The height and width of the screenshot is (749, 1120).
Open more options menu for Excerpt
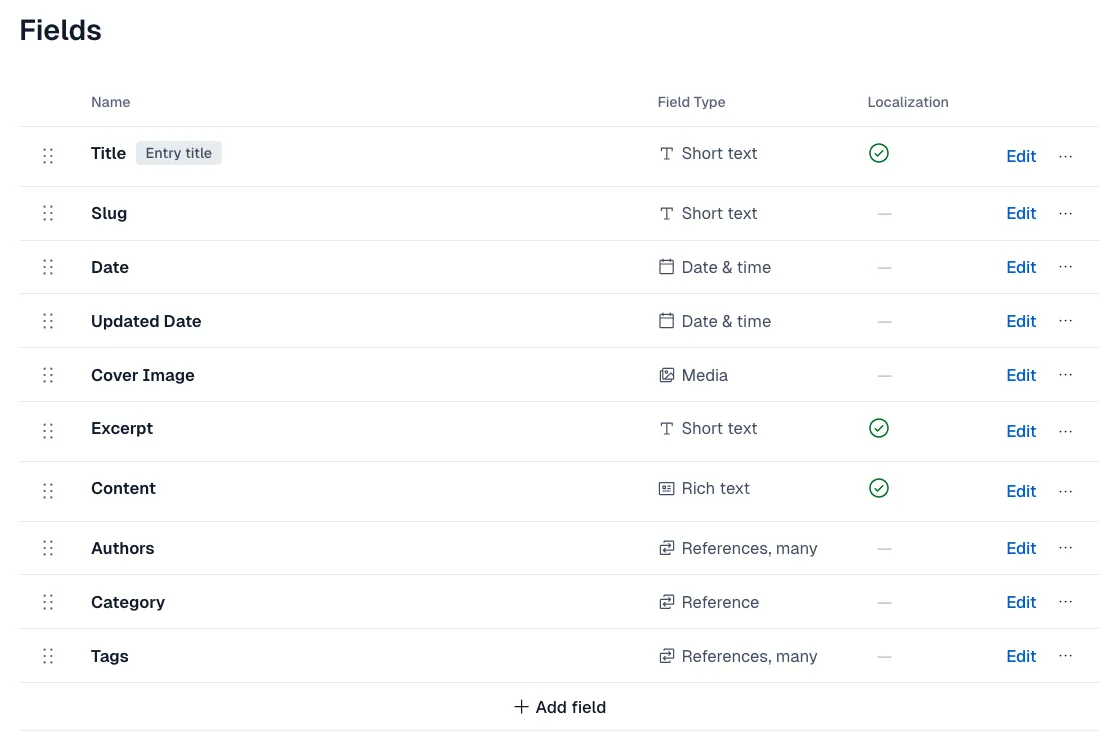(x=1066, y=431)
